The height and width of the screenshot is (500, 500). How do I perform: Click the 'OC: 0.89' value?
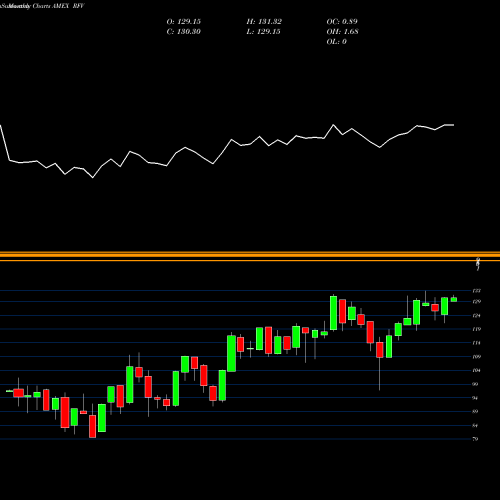tap(342, 22)
